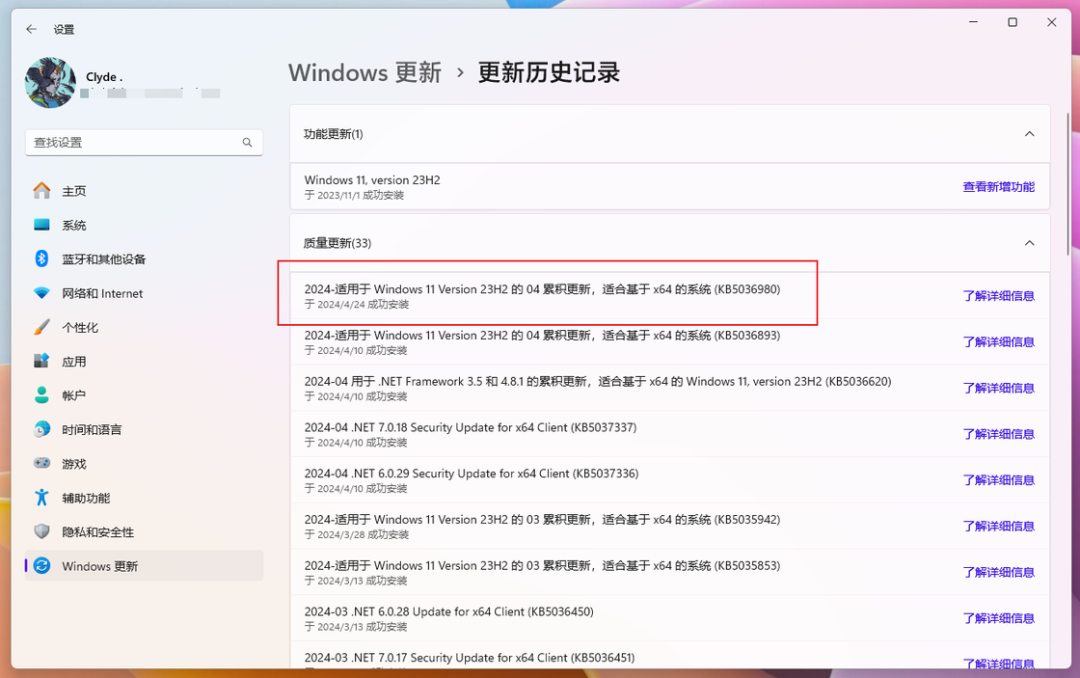
Task: Click the 查看新增功能 link
Action: [x=999, y=187]
